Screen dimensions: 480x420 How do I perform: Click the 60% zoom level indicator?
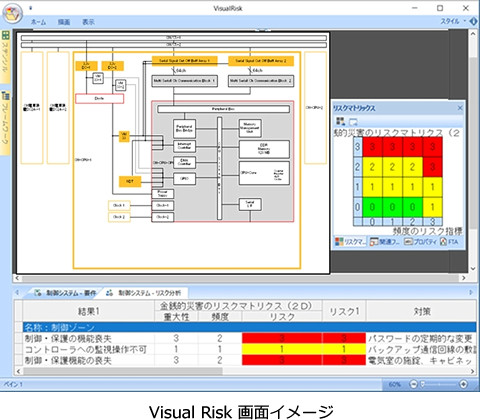[x=394, y=384]
